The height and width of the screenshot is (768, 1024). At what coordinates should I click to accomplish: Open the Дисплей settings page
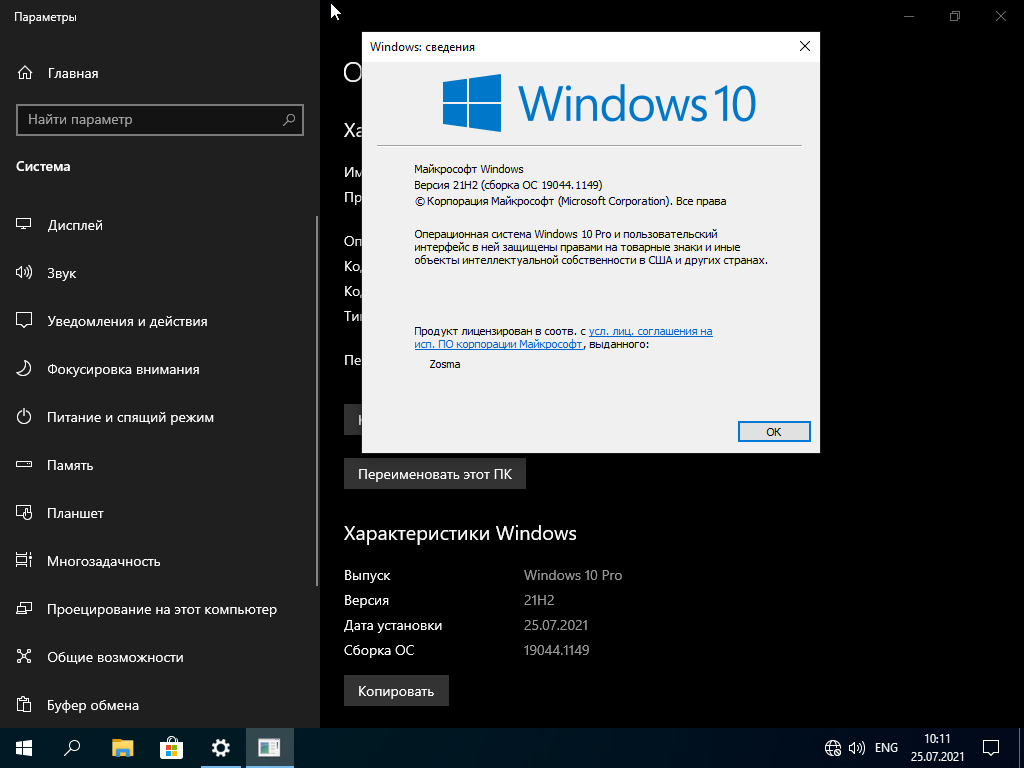point(75,225)
